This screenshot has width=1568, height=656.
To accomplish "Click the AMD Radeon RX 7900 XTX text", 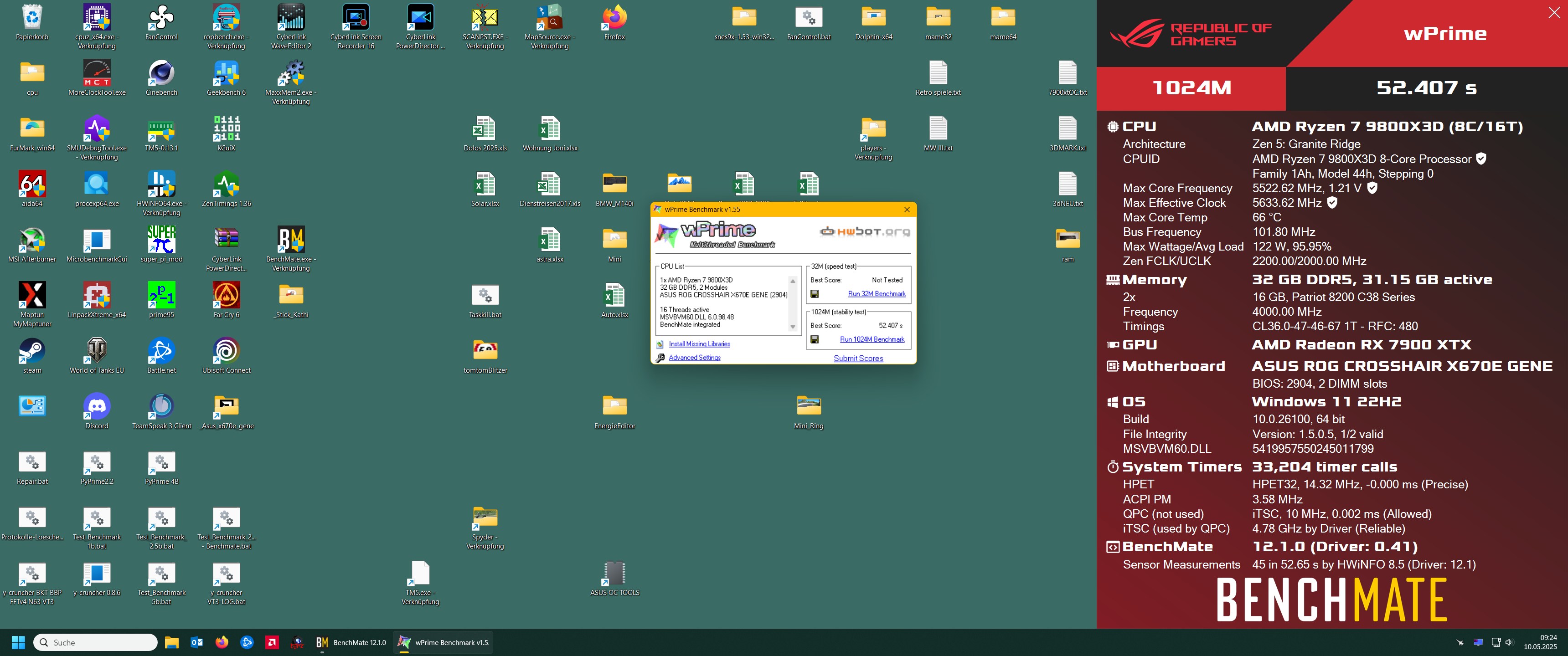I will [1361, 345].
